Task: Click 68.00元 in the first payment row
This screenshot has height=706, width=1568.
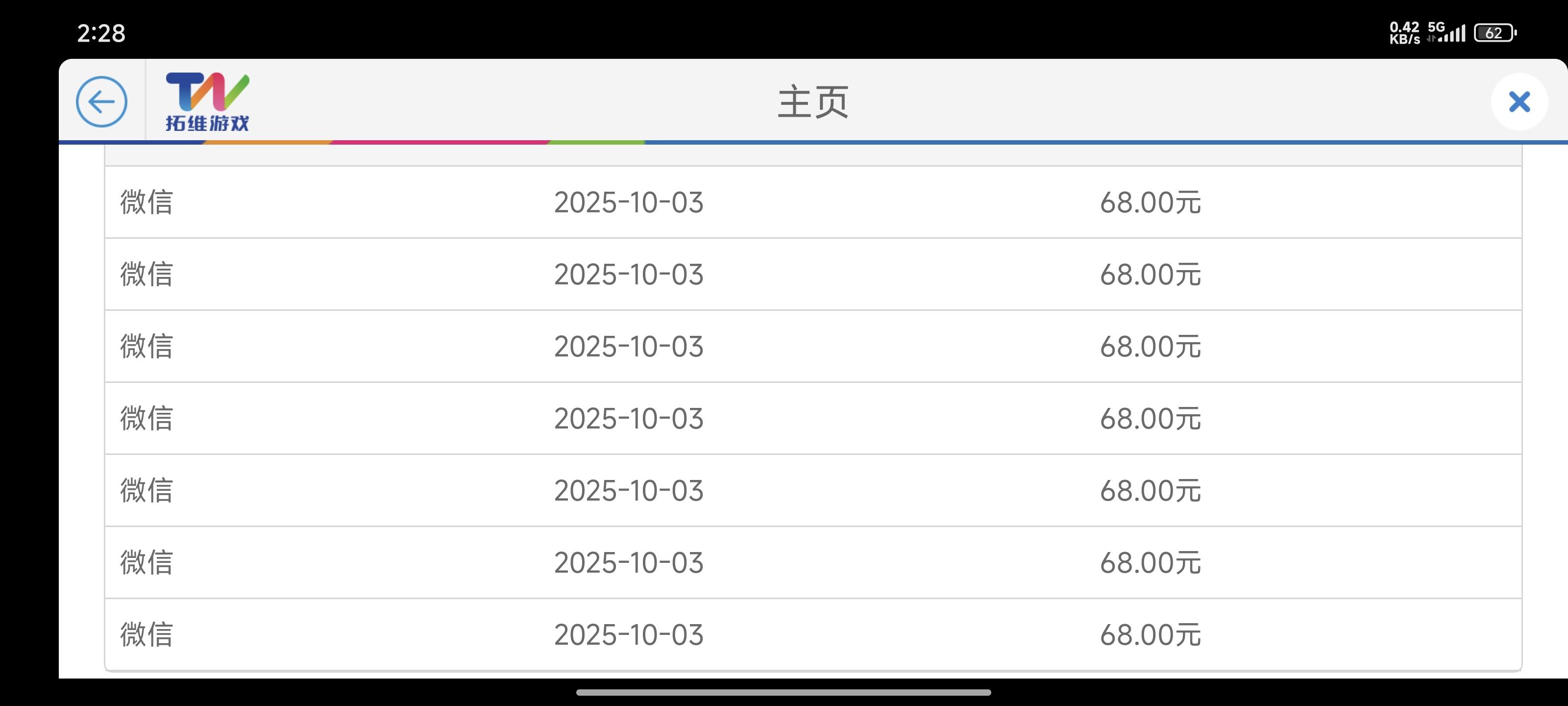Action: tap(1150, 202)
